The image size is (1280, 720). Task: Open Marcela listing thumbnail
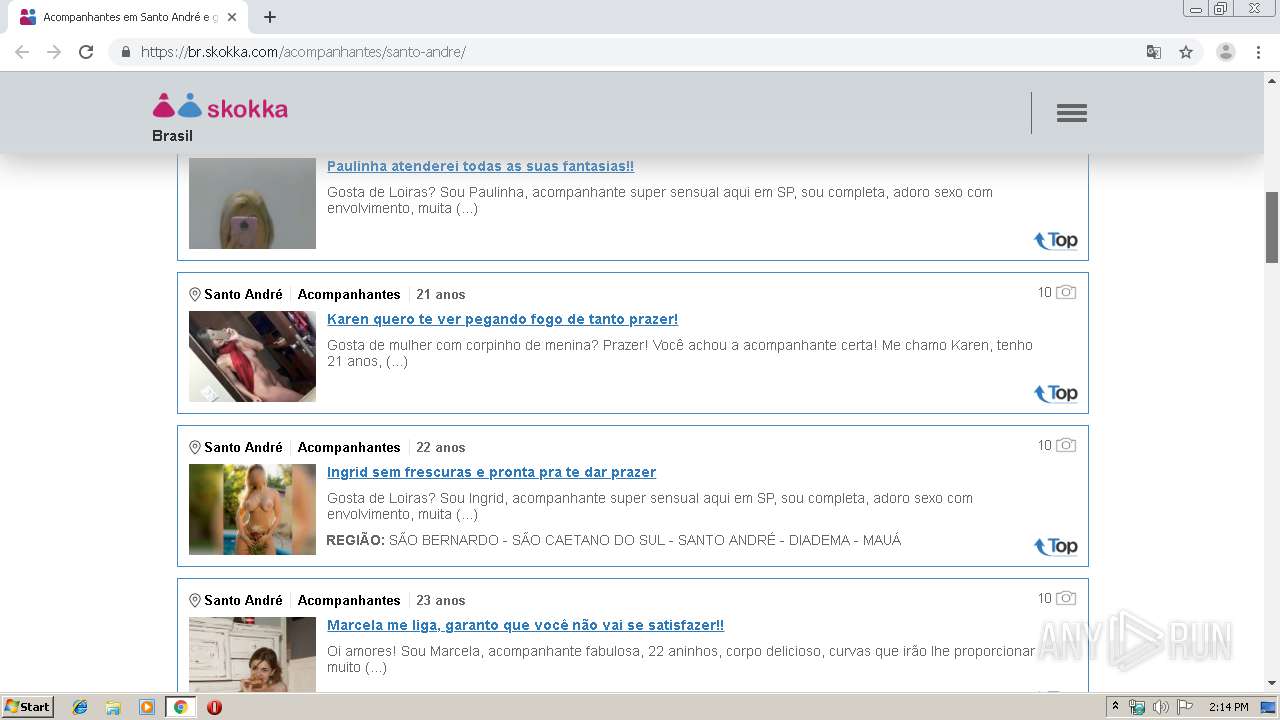[252, 654]
